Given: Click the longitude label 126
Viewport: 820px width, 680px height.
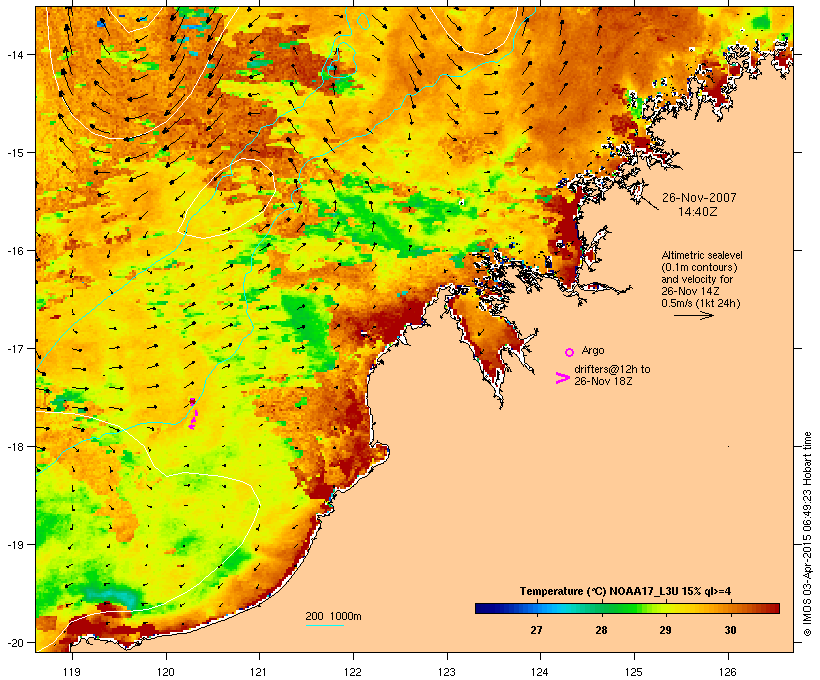Looking at the screenshot, I should pos(728,672).
